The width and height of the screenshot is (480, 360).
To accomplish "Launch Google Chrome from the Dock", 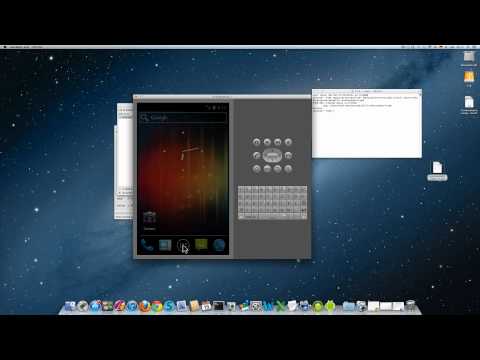I will coord(157,306).
